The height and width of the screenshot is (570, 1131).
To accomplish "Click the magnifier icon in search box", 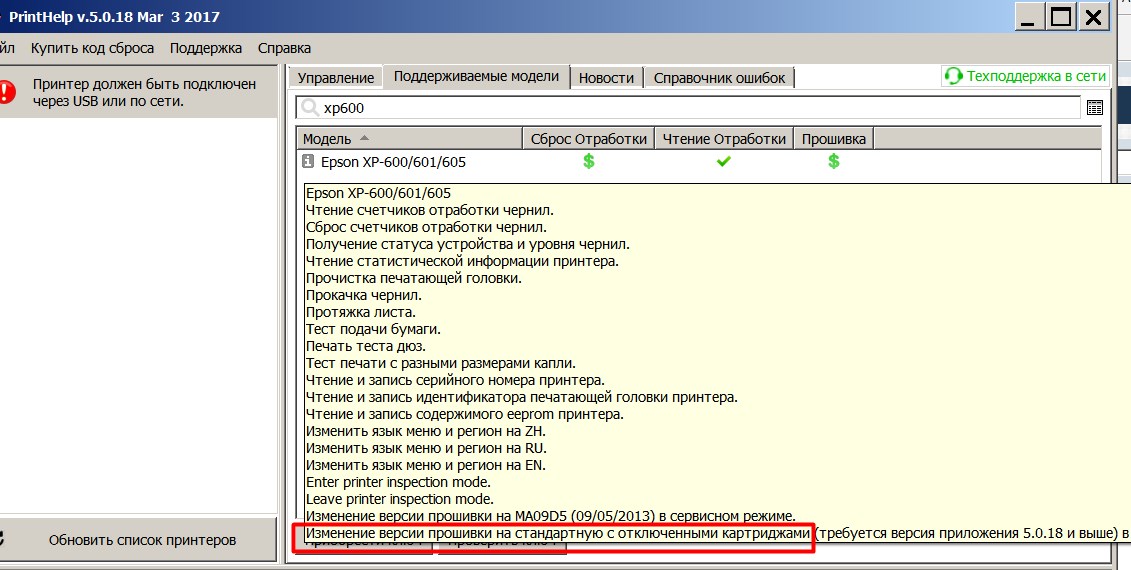I will pos(310,108).
